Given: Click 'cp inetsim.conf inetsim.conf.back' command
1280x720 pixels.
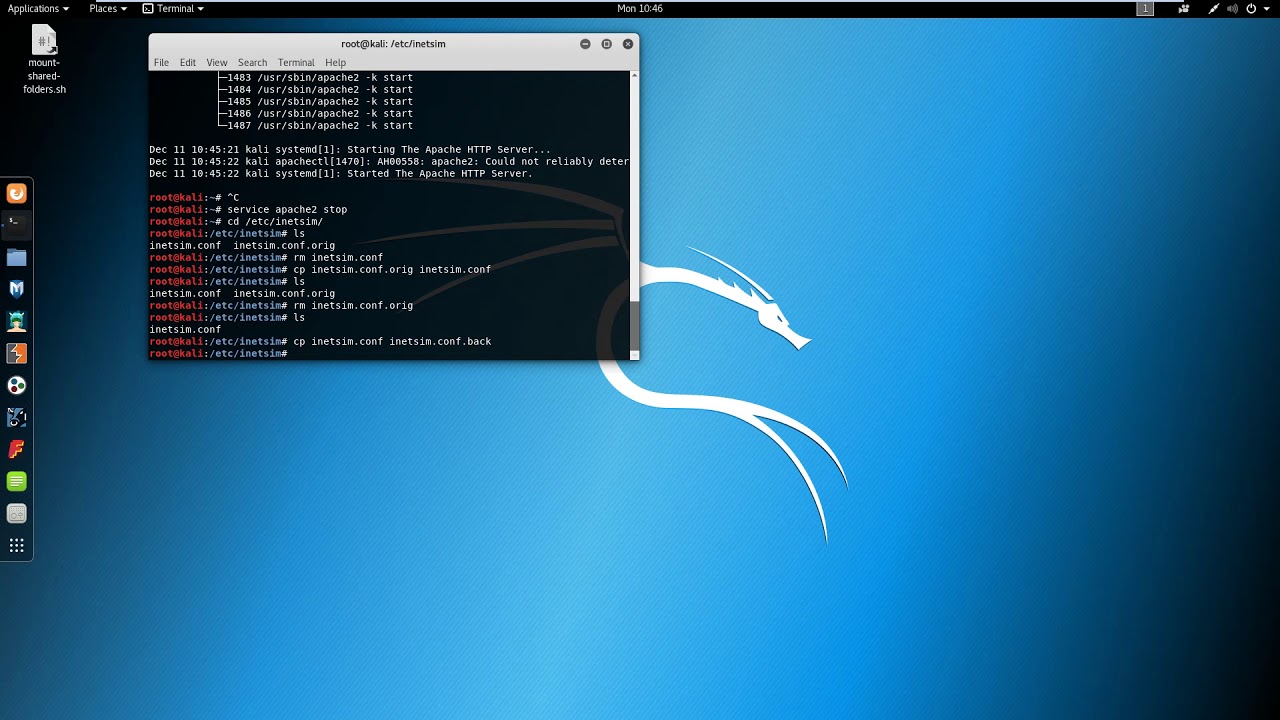Looking at the screenshot, I should click(x=392, y=342).
